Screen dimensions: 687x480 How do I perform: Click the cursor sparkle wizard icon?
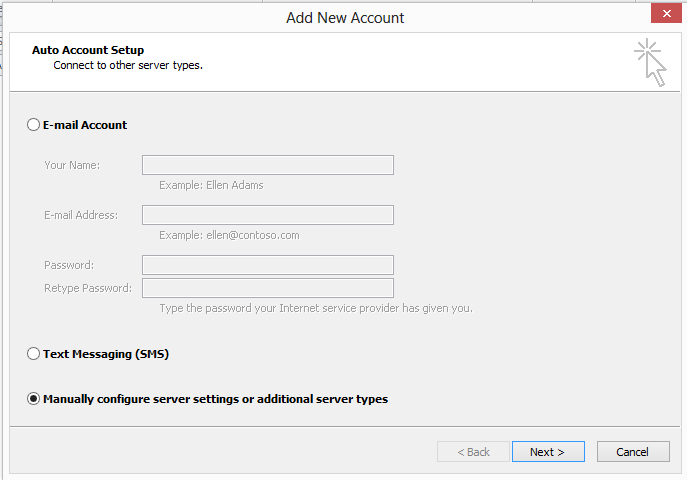coord(651,63)
